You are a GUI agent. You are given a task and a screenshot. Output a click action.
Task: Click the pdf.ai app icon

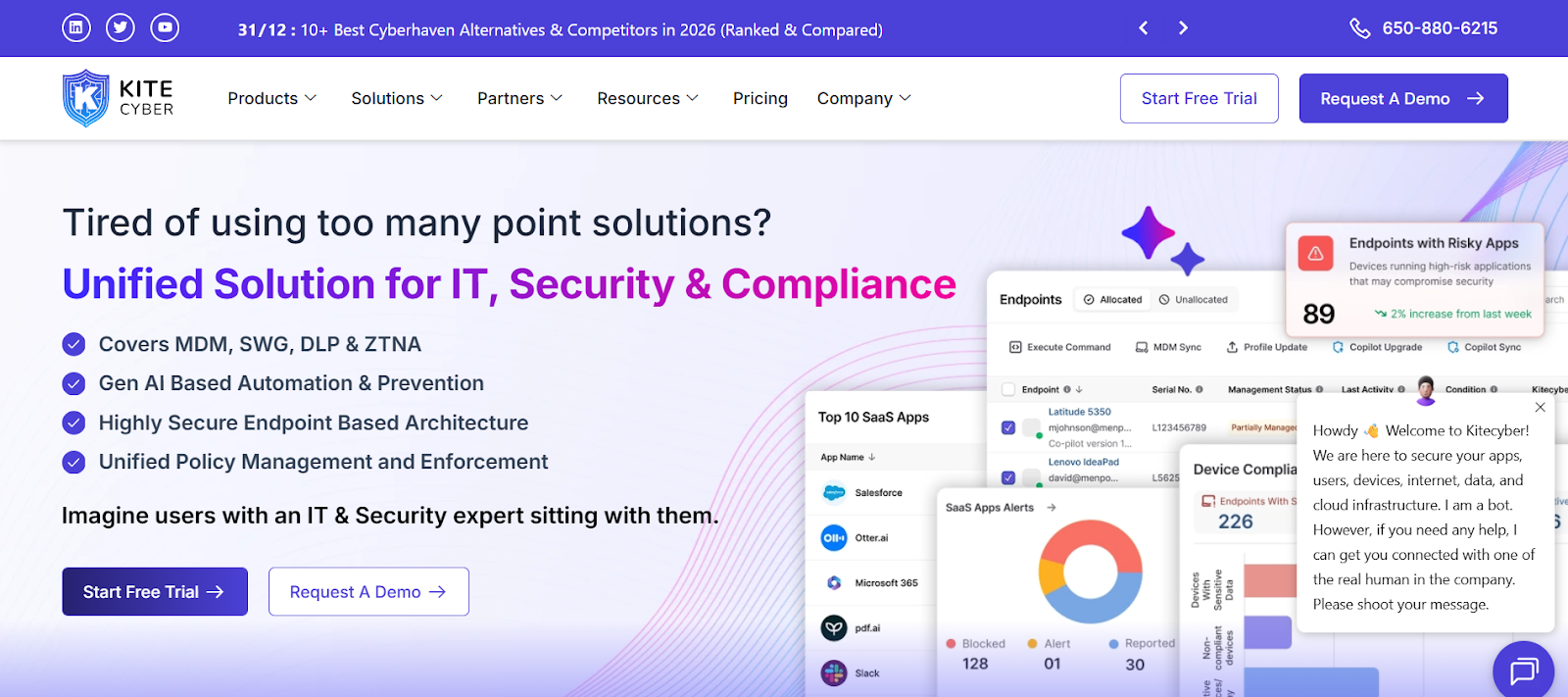click(834, 628)
